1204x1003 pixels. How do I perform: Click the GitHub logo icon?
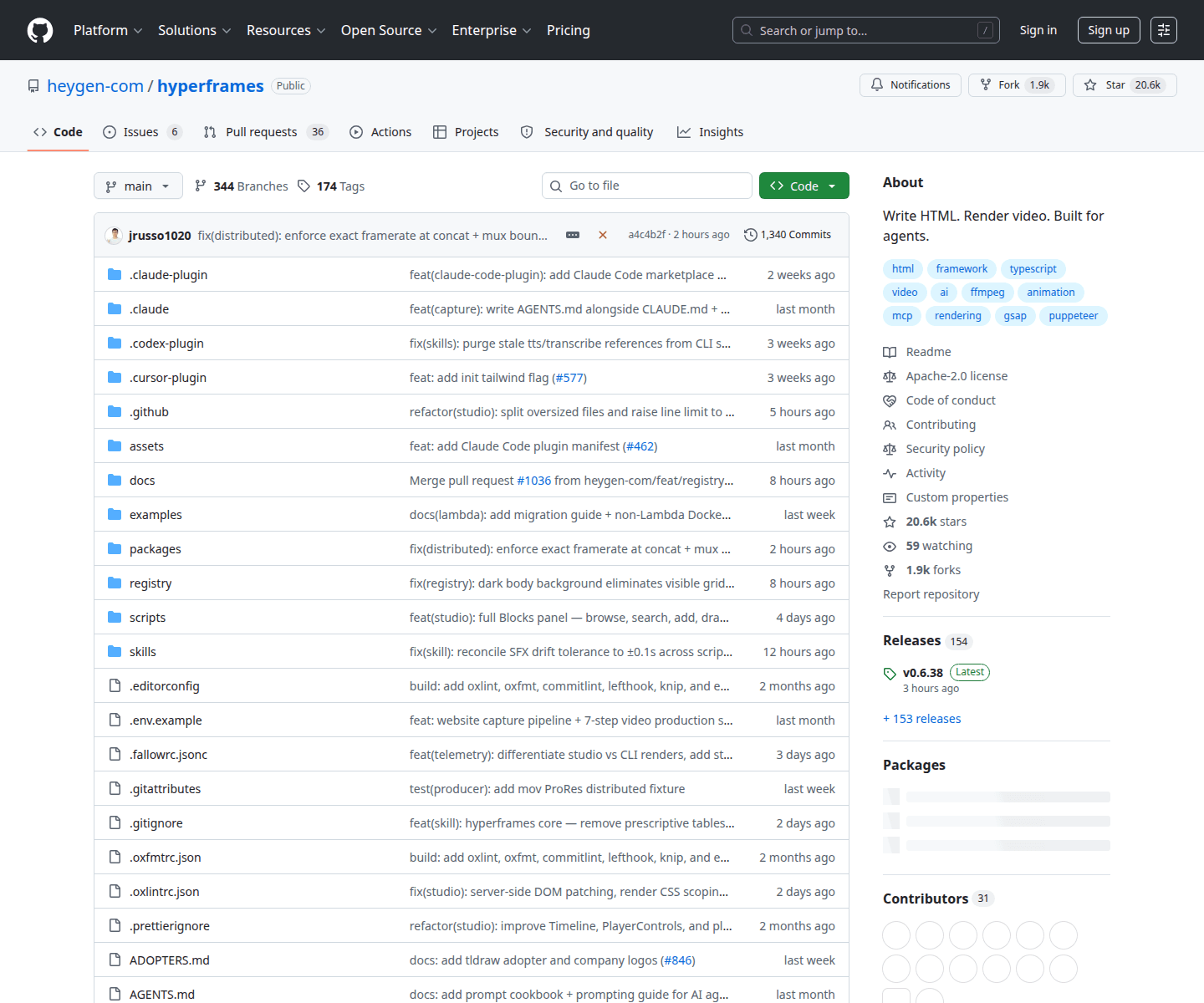[40, 30]
